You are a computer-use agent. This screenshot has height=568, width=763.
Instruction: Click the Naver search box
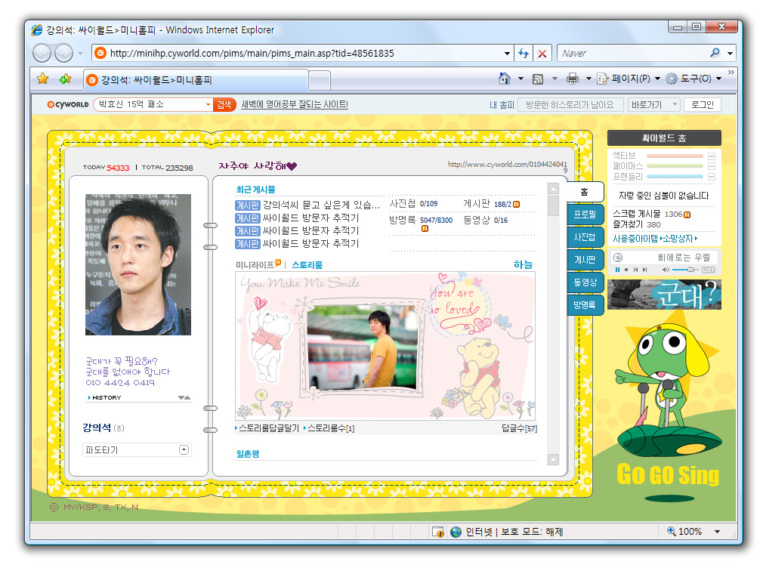(x=632, y=53)
